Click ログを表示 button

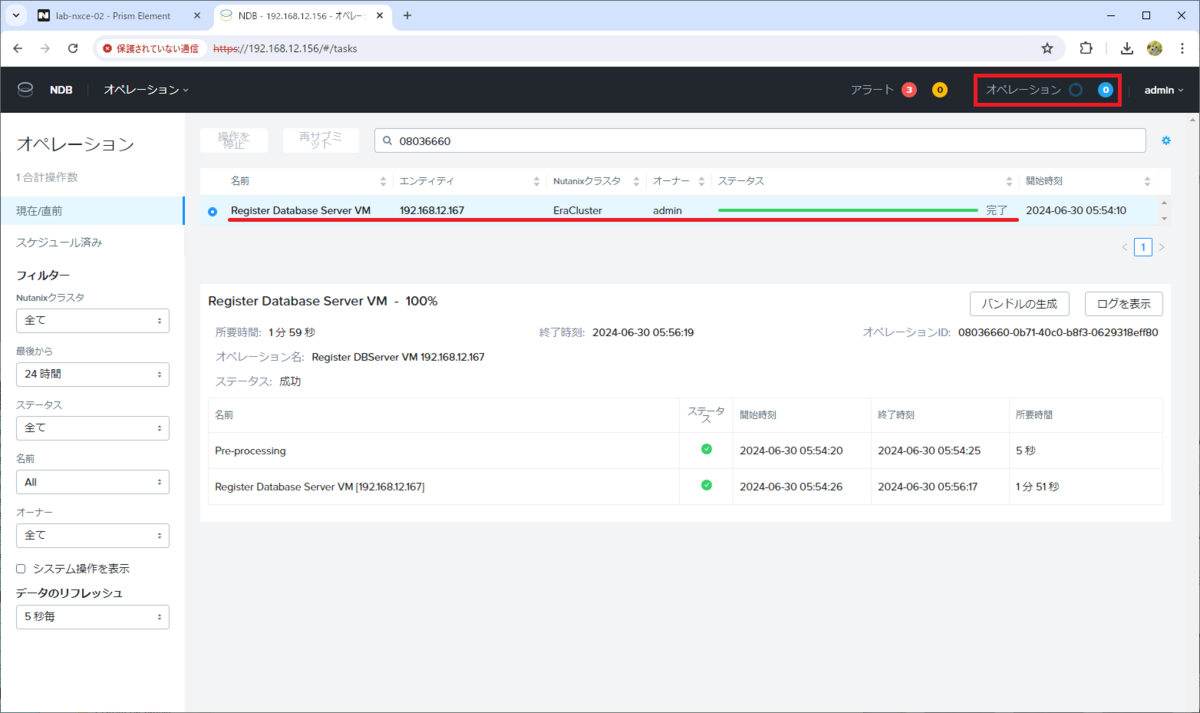[1124, 303]
